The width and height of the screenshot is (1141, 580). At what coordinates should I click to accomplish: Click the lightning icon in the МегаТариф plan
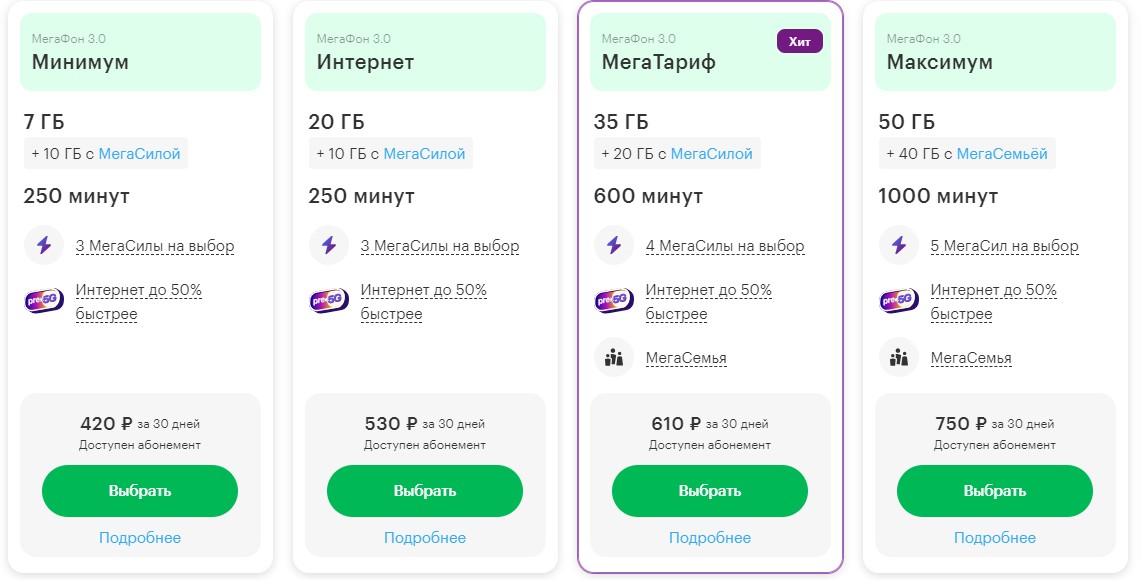[x=614, y=245]
